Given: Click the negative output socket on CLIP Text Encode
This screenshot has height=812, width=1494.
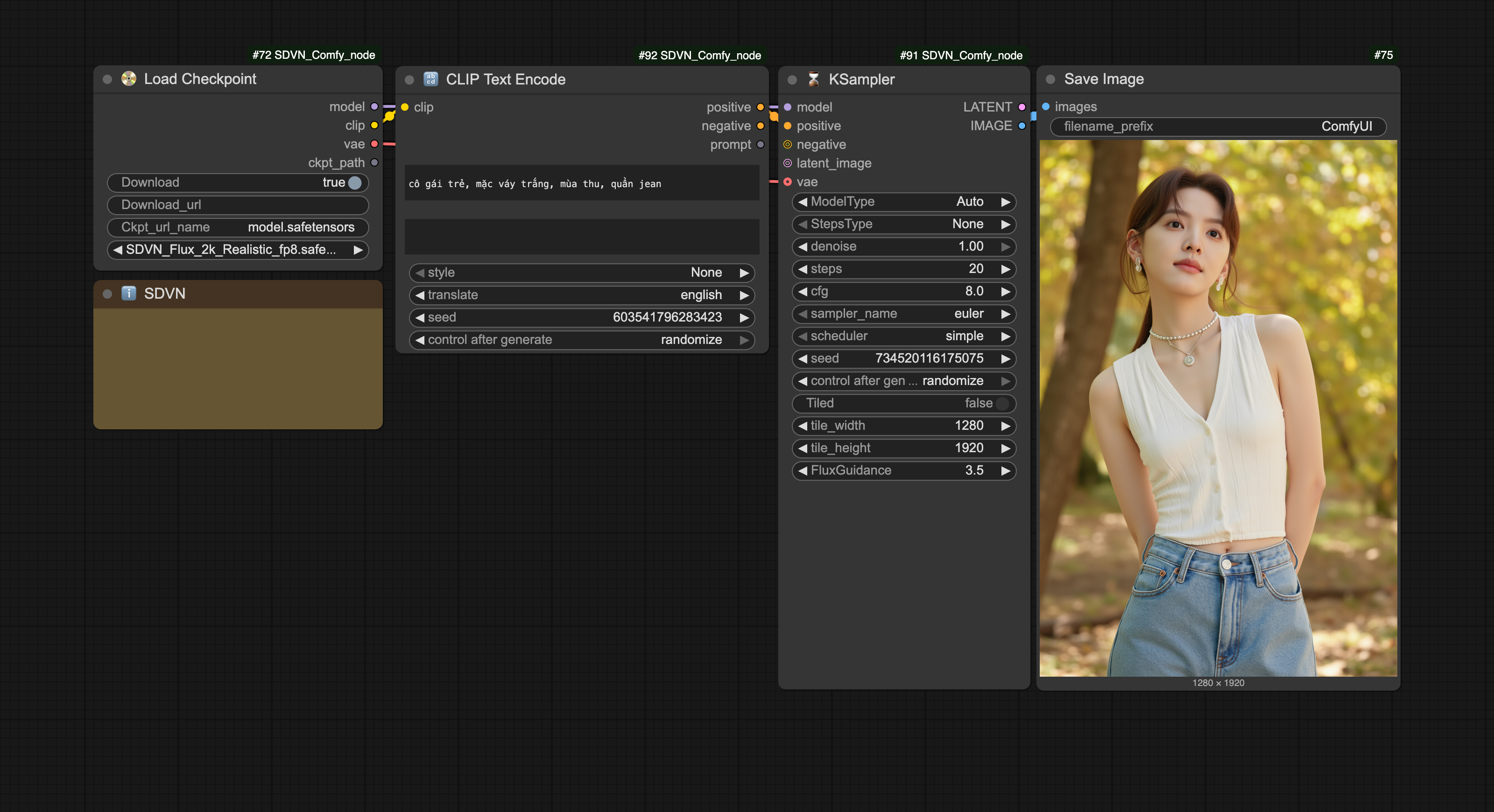Looking at the screenshot, I should [x=761, y=126].
